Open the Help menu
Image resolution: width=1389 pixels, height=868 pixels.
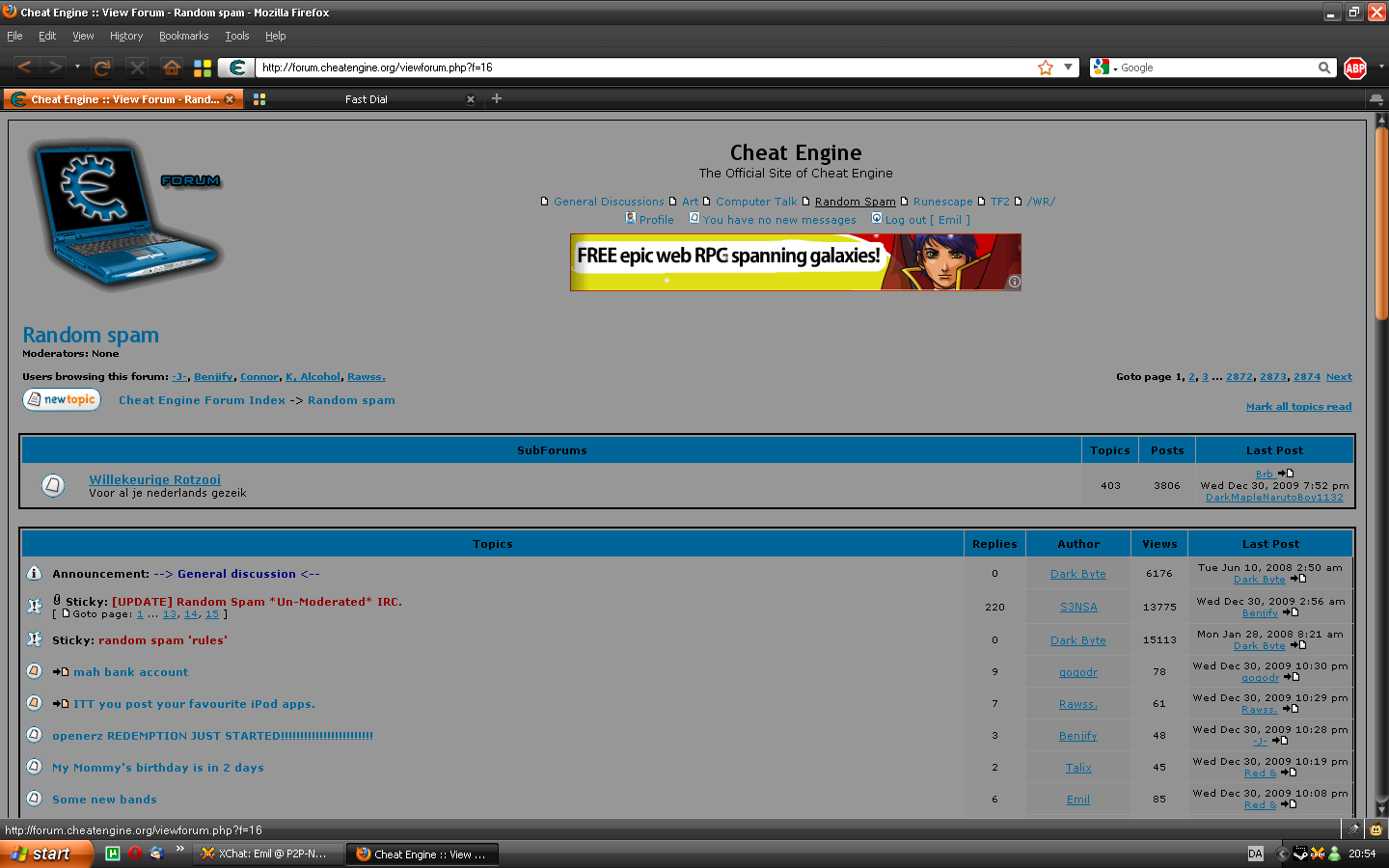pos(276,36)
